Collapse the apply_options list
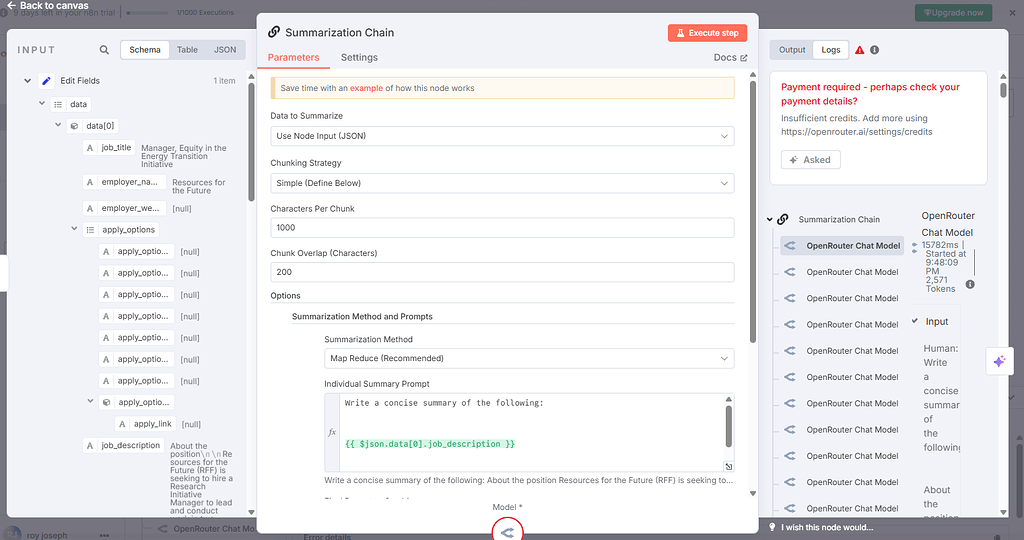The image size is (1024, 540). pos(74,229)
